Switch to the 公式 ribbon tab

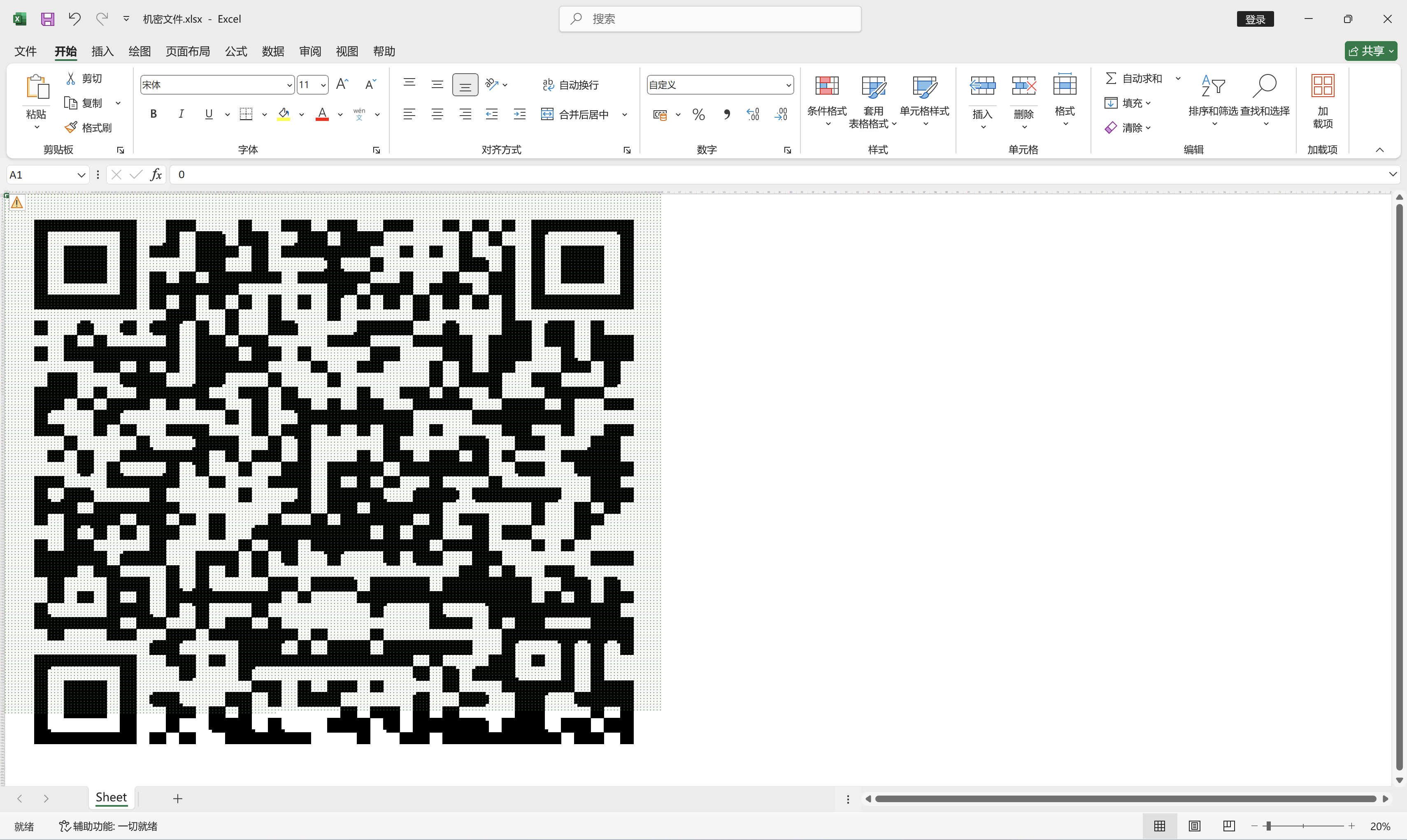[x=236, y=51]
